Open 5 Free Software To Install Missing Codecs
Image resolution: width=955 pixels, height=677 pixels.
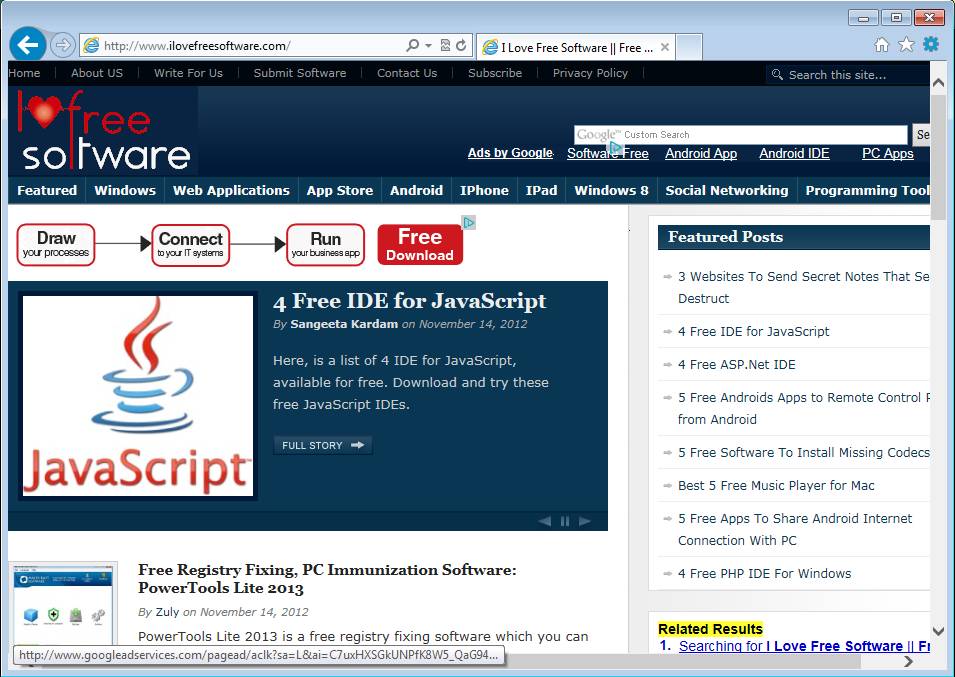[x=804, y=452]
